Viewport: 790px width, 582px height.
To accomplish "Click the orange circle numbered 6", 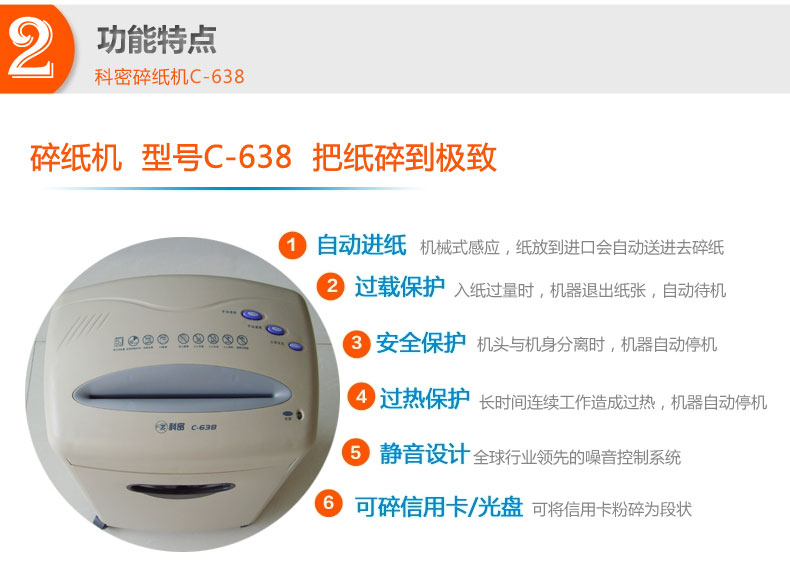I will [328, 502].
